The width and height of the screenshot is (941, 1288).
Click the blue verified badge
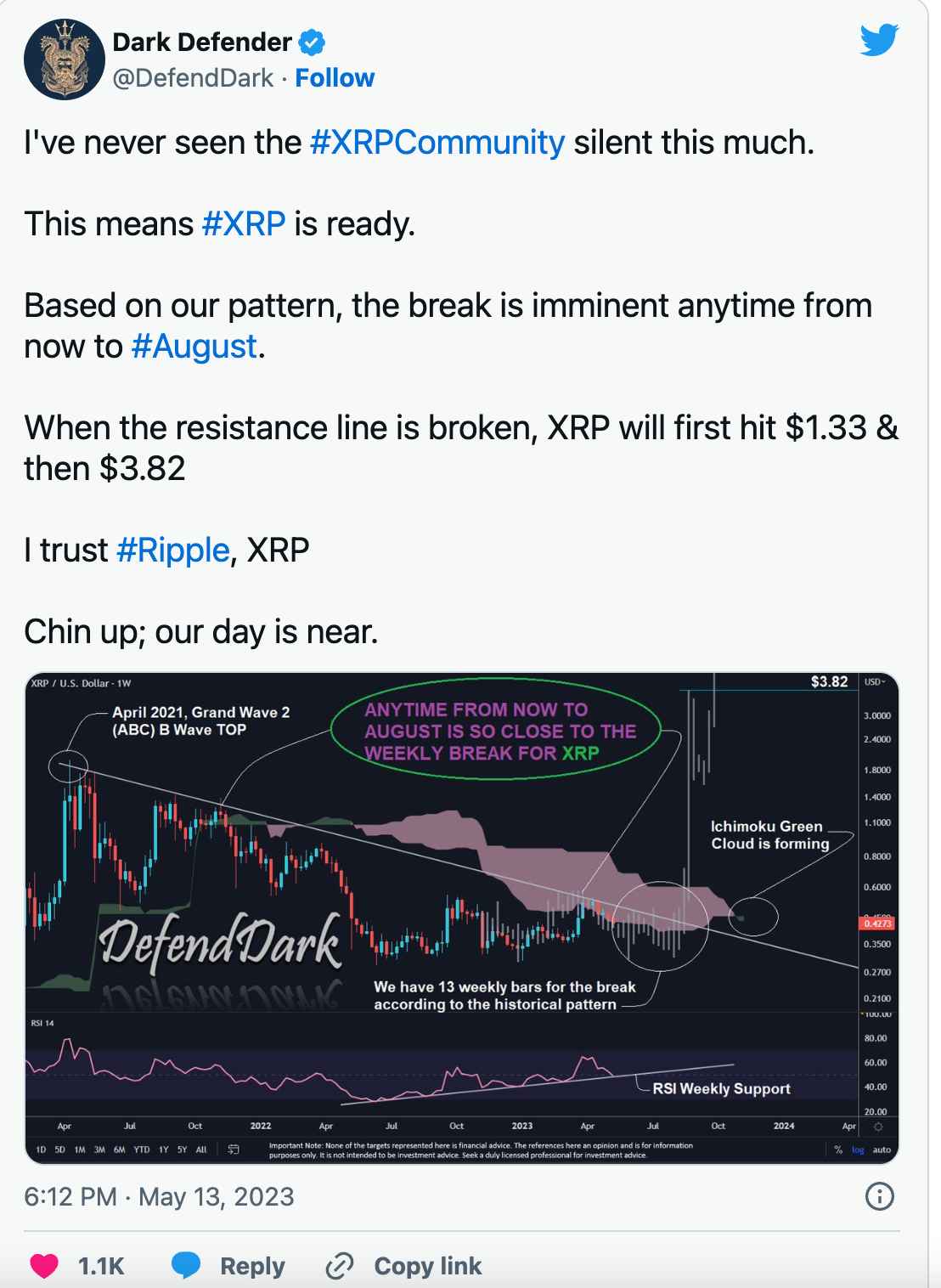[x=312, y=42]
